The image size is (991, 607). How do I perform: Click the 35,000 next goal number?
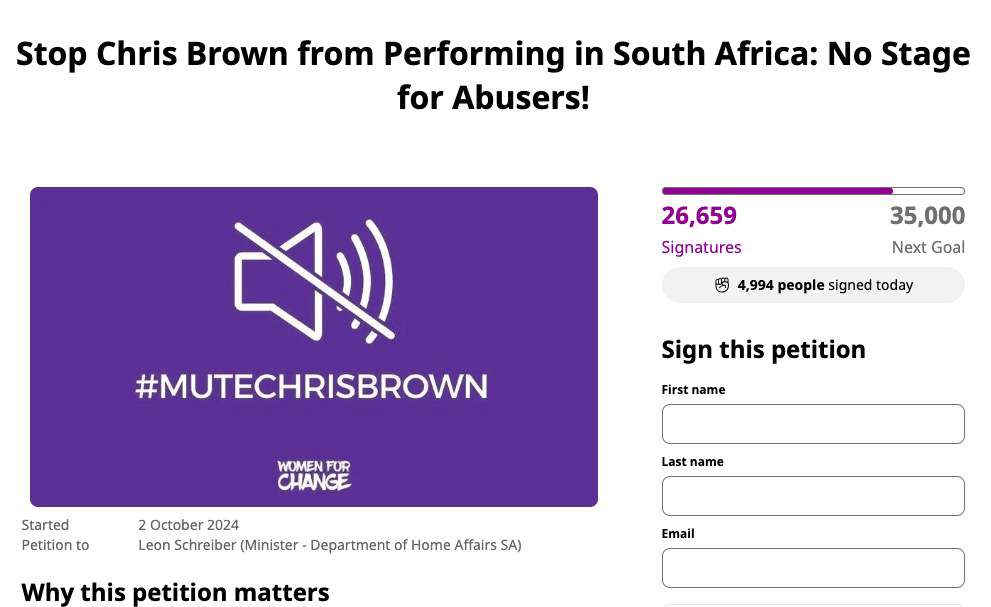pyautogui.click(x=927, y=216)
